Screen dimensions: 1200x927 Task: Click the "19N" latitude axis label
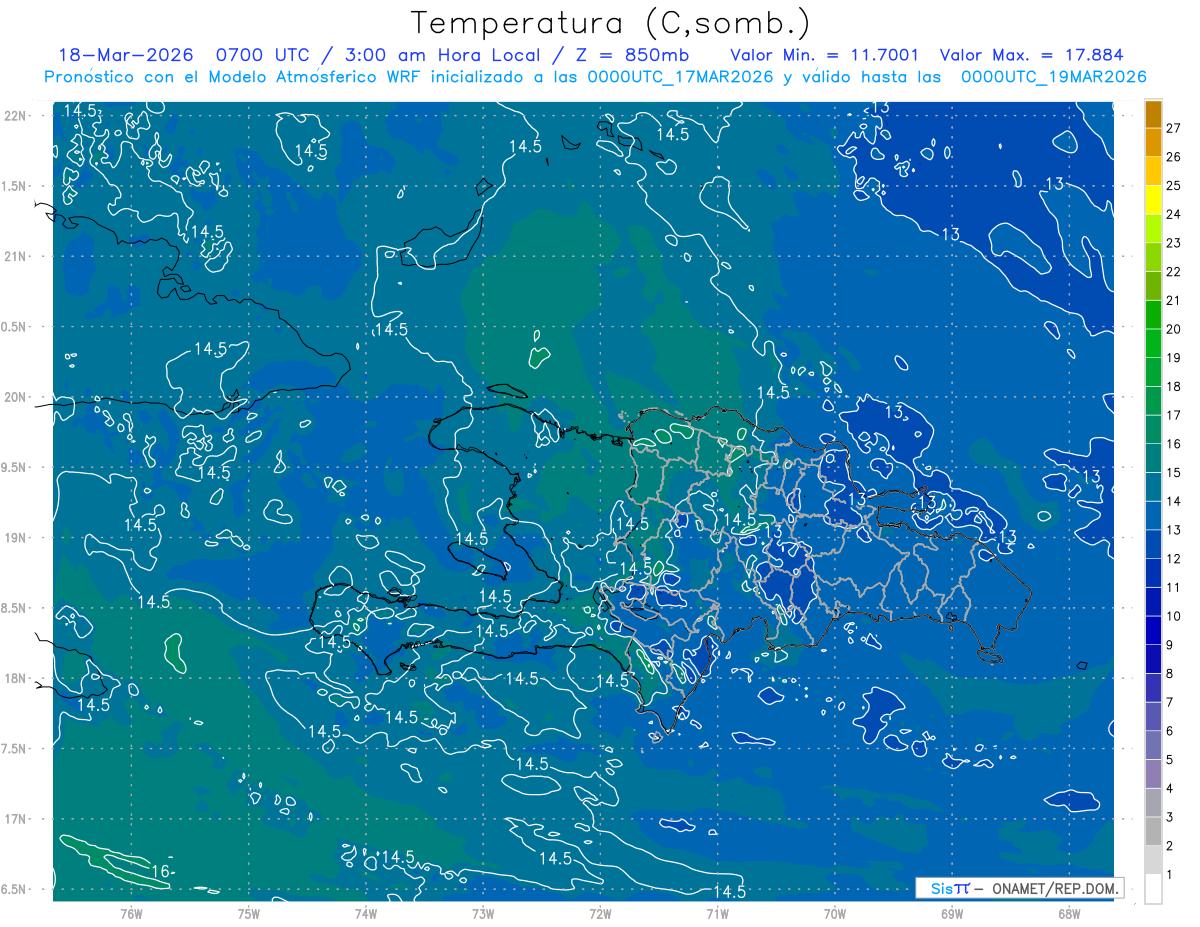point(15,537)
